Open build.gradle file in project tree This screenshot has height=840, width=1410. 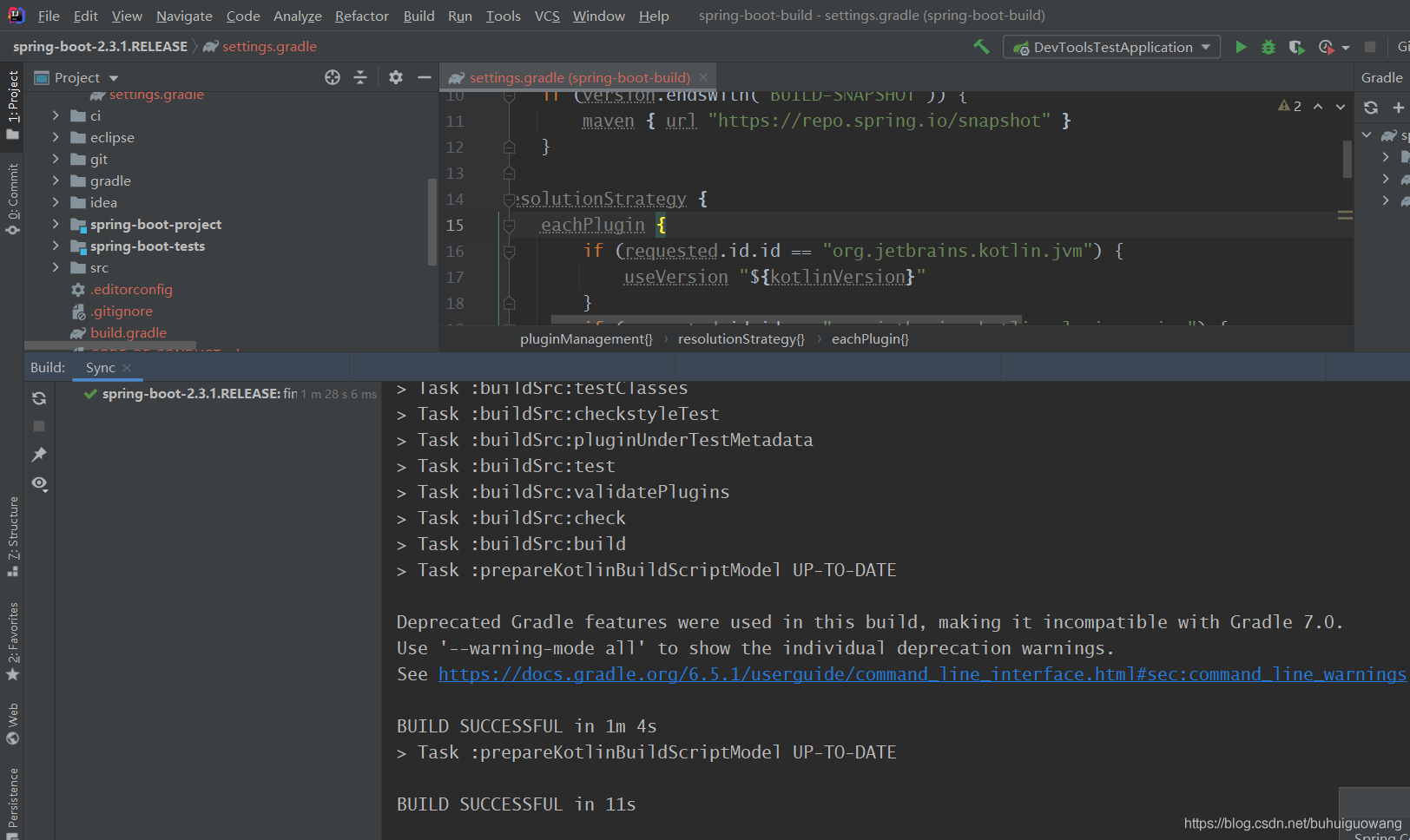pos(128,332)
